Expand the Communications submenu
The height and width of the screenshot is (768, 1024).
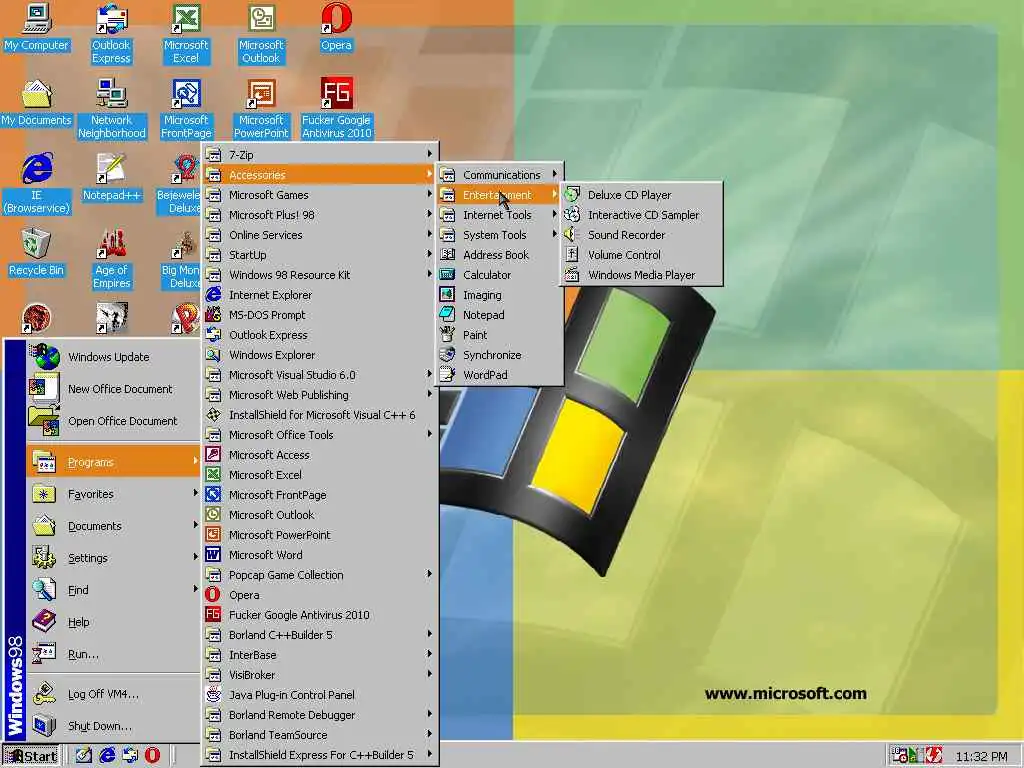pos(500,175)
